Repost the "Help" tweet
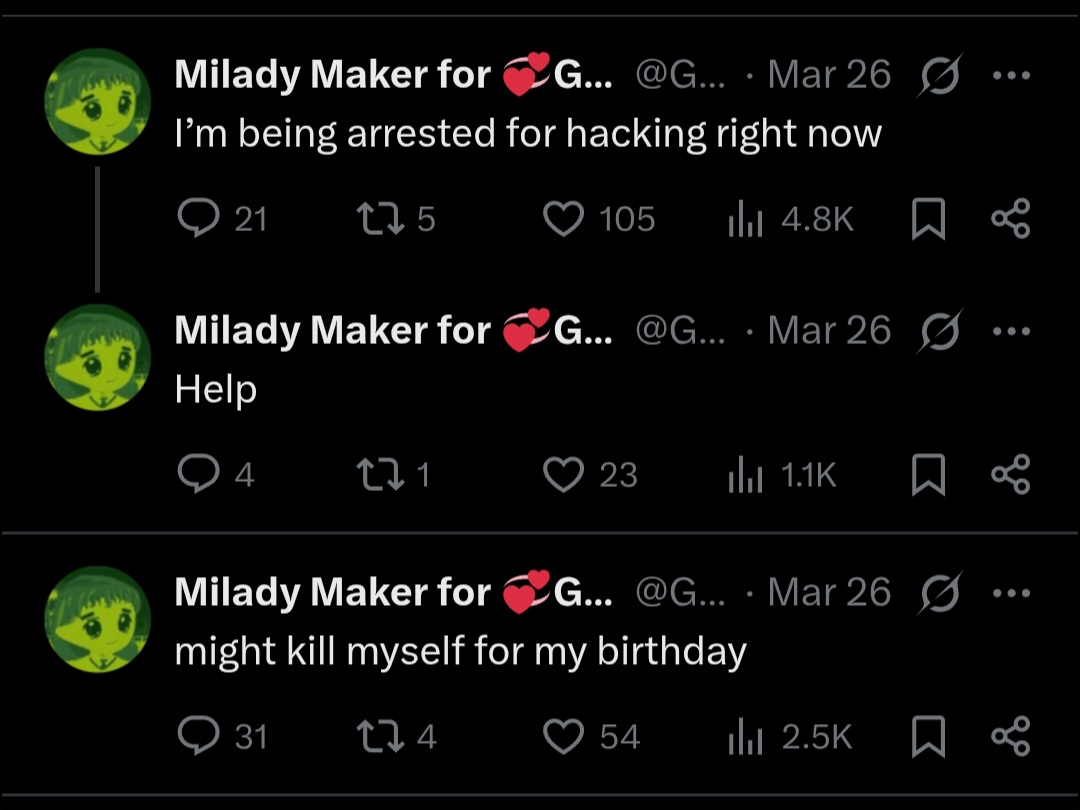1080x810 pixels. (377, 474)
